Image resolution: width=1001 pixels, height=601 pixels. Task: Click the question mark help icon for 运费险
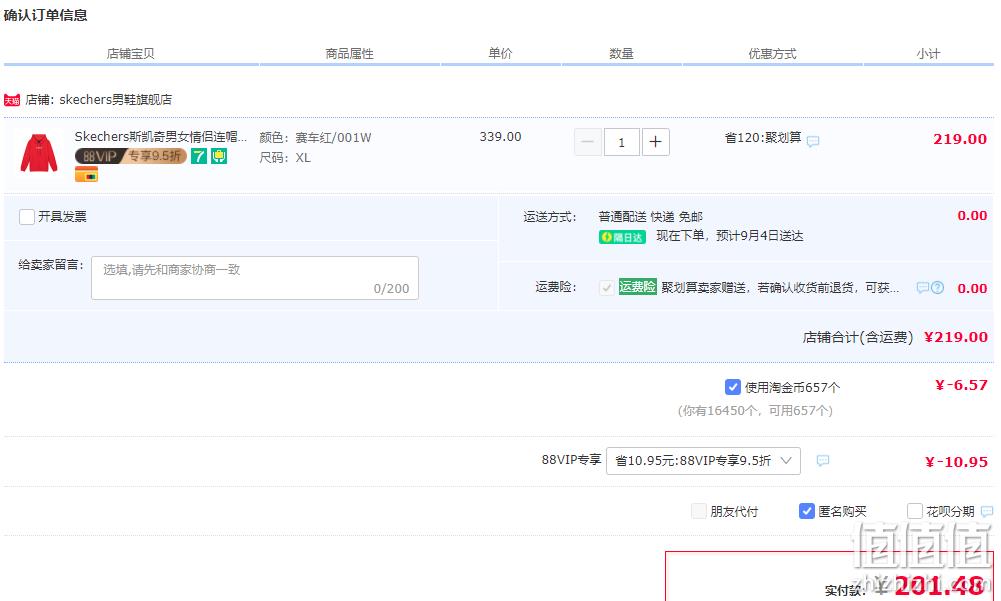coord(937,287)
